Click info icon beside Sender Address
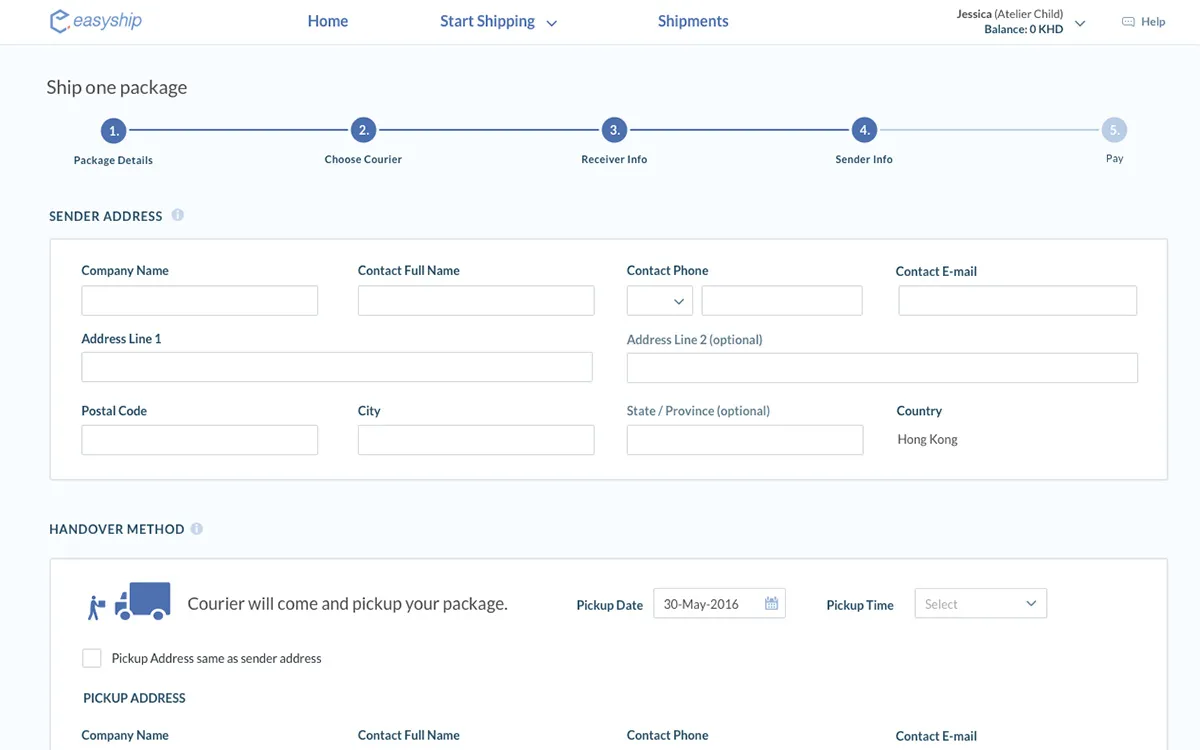1200x750 pixels. pos(177,215)
